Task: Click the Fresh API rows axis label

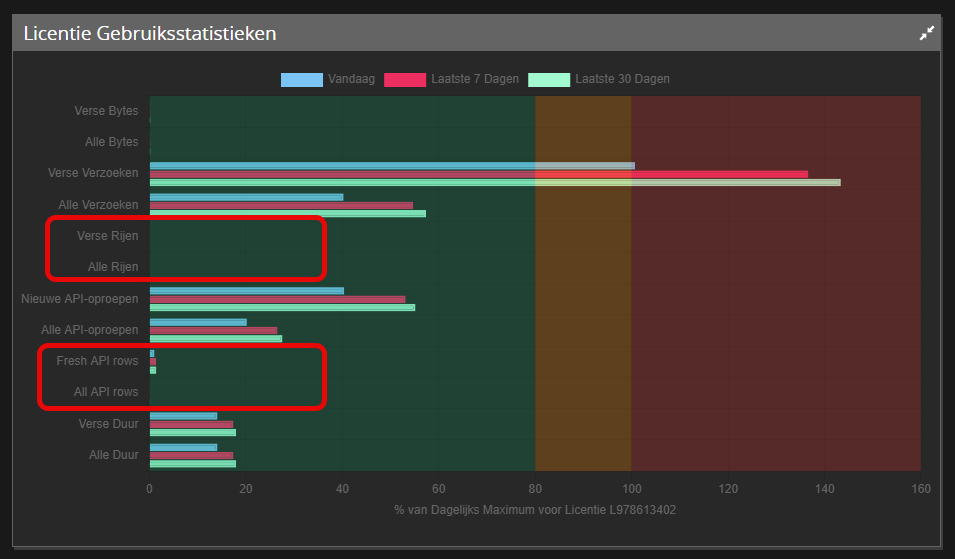Action: pyautogui.click(x=97, y=361)
